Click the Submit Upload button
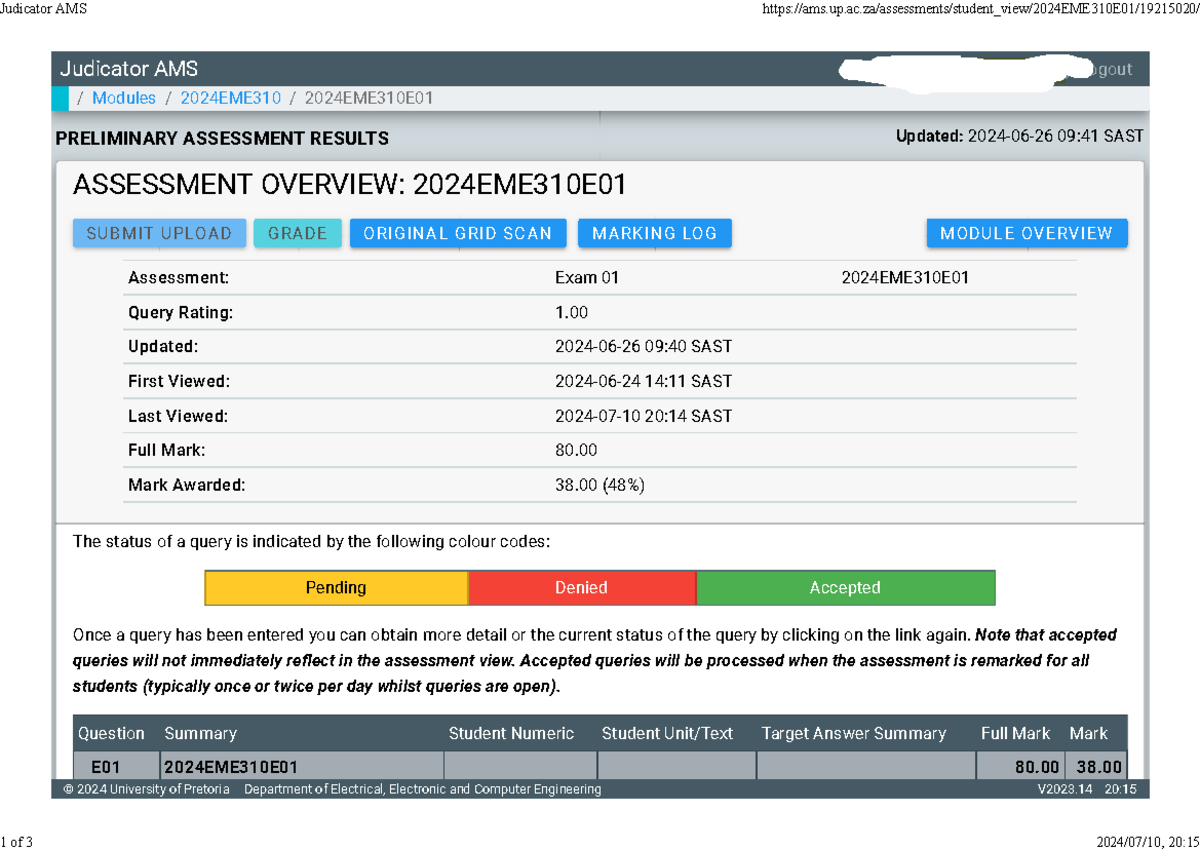Viewport: 1200px width, 850px height. pyautogui.click(x=159, y=233)
